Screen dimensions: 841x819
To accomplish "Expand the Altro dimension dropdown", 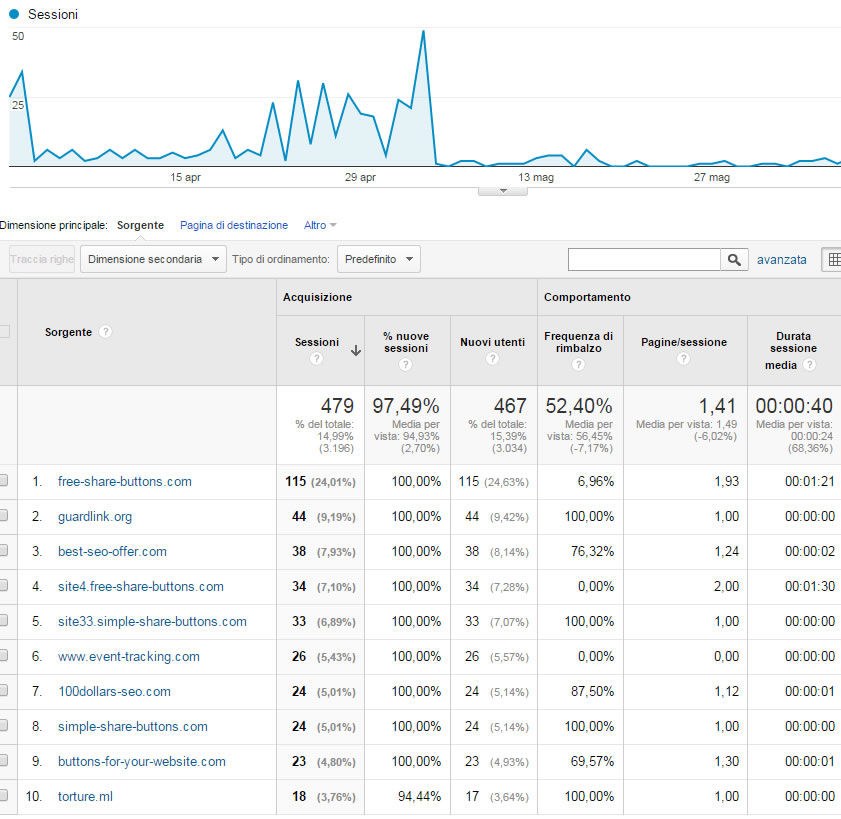I will click(x=320, y=225).
